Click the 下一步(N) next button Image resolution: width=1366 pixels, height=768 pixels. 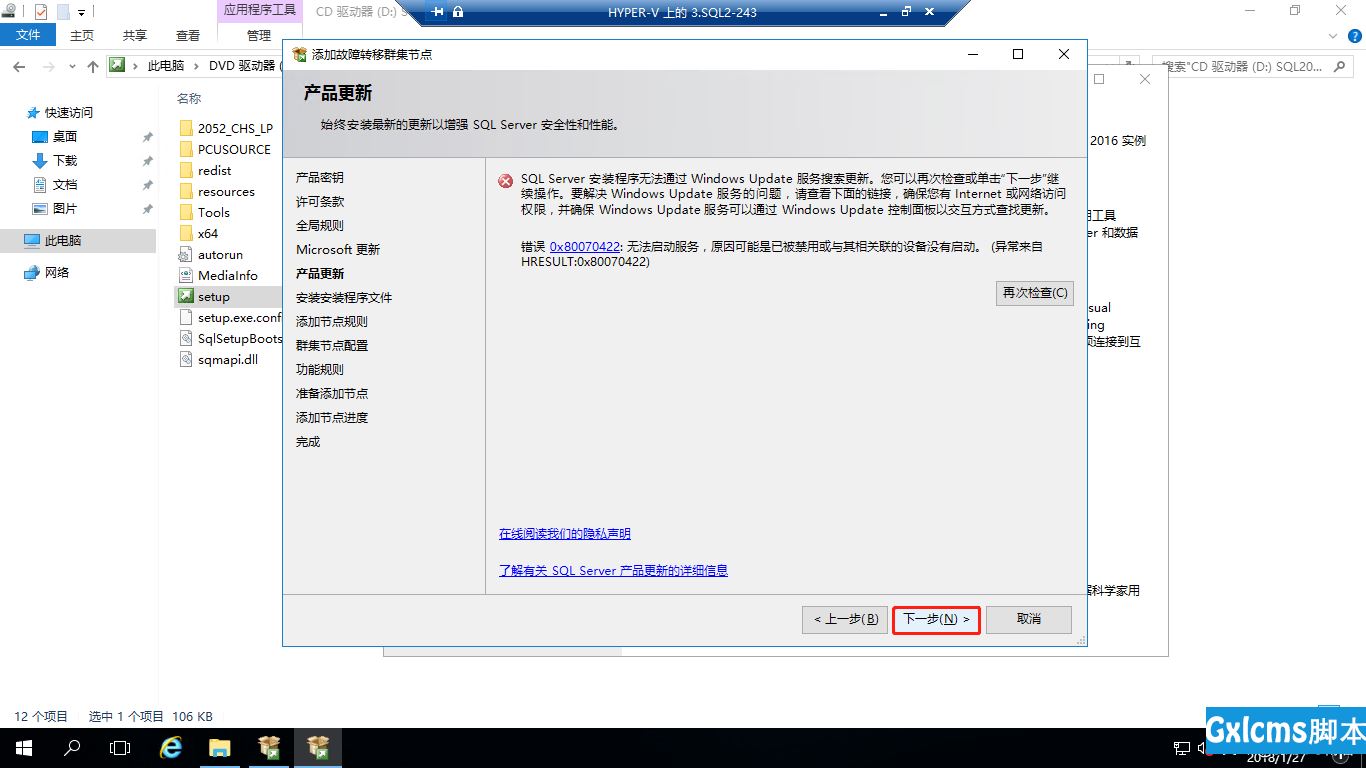[x=937, y=619]
